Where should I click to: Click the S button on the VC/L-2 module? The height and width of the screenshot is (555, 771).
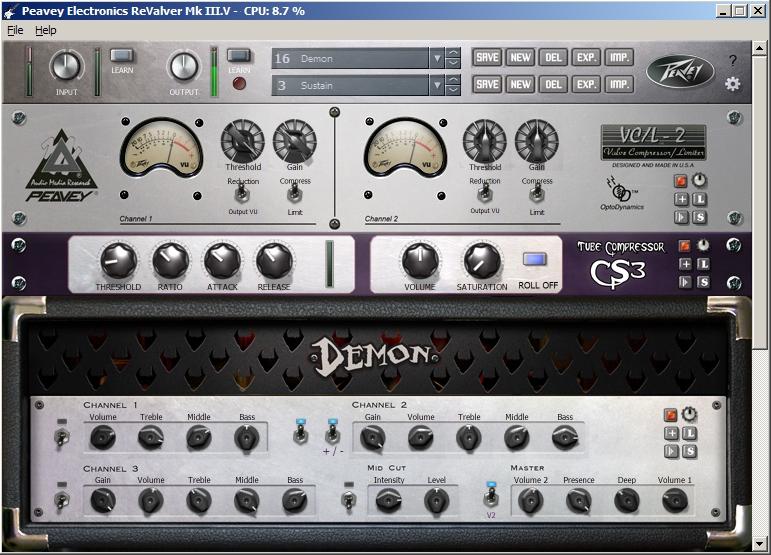700,217
